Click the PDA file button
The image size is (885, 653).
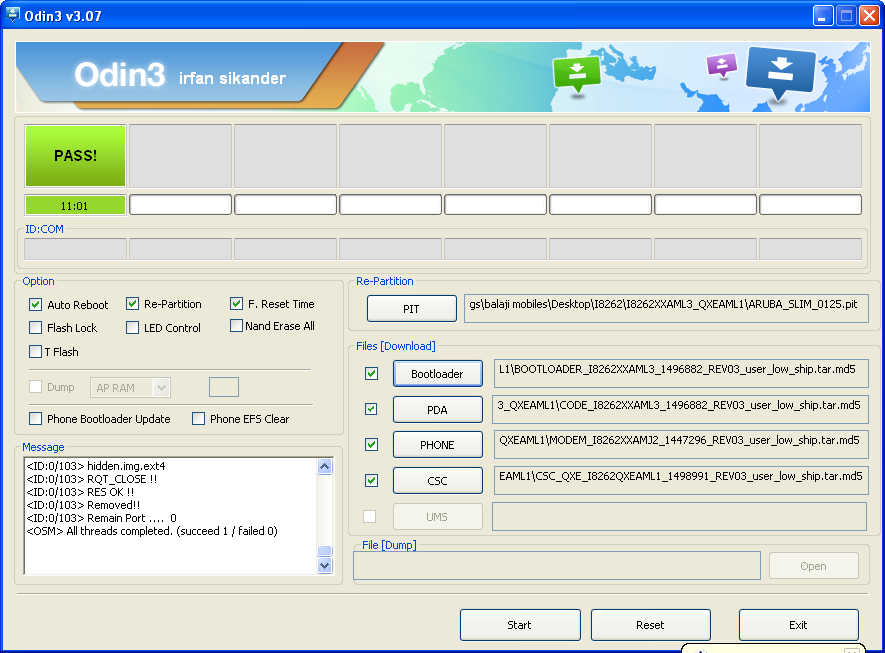437,410
